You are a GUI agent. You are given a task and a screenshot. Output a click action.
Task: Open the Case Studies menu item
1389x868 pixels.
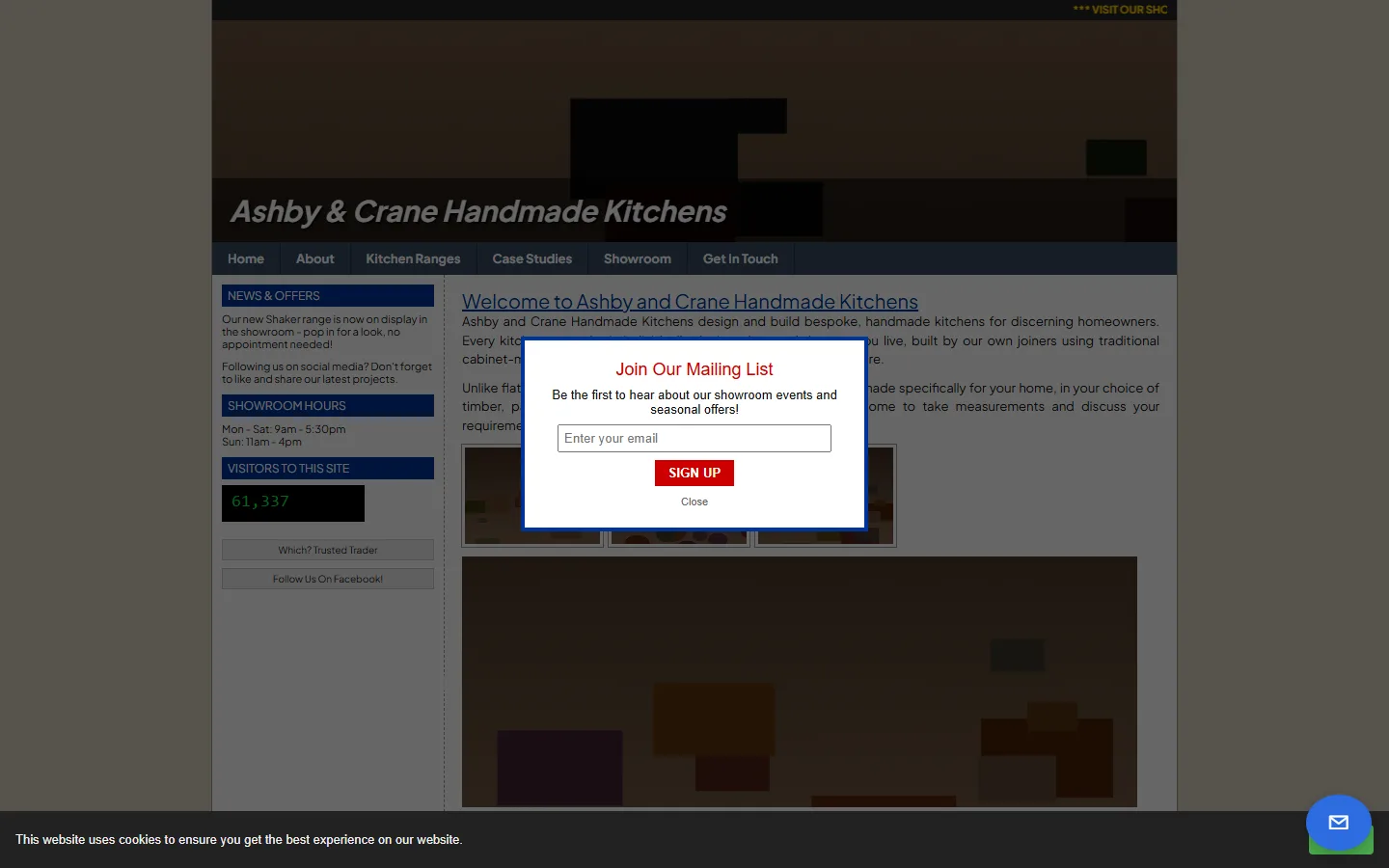coord(532,258)
